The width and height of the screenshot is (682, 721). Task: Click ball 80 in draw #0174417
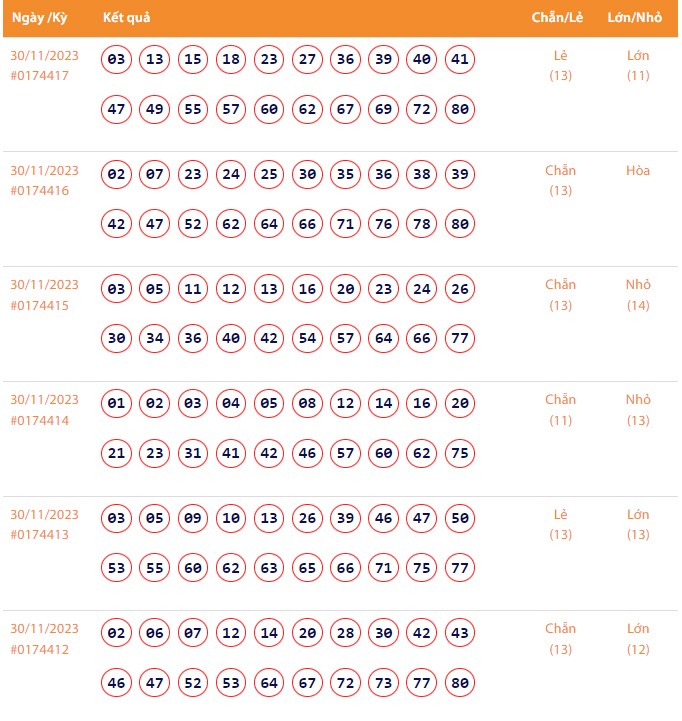tap(460, 110)
